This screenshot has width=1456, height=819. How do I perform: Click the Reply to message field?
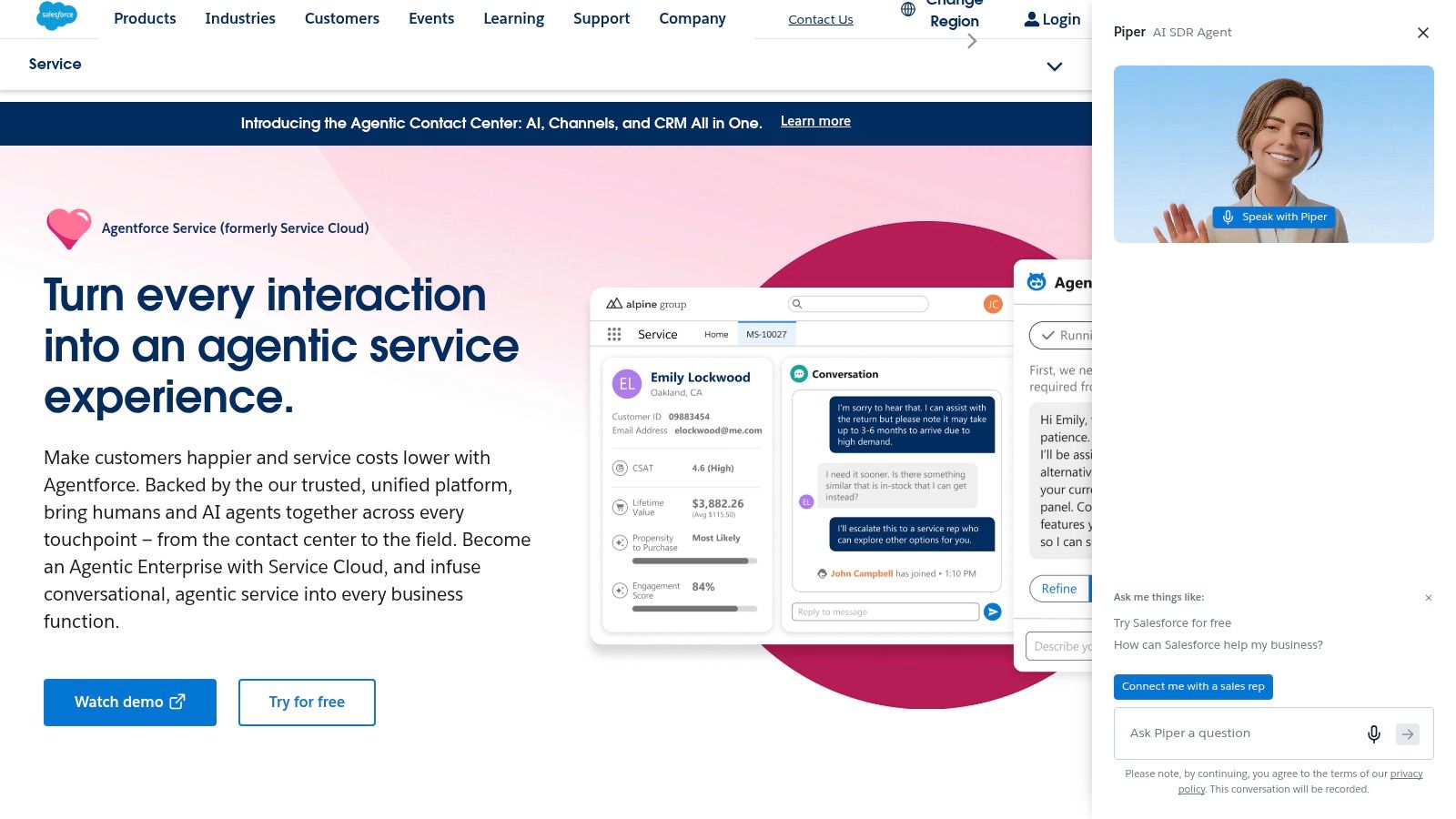885,612
